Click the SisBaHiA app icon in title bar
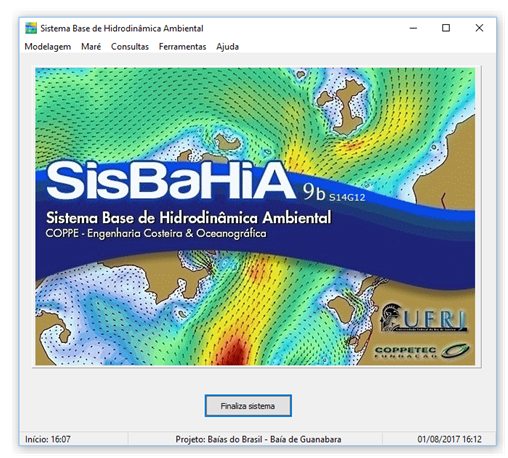The image size is (508, 458). pyautogui.click(x=31, y=28)
